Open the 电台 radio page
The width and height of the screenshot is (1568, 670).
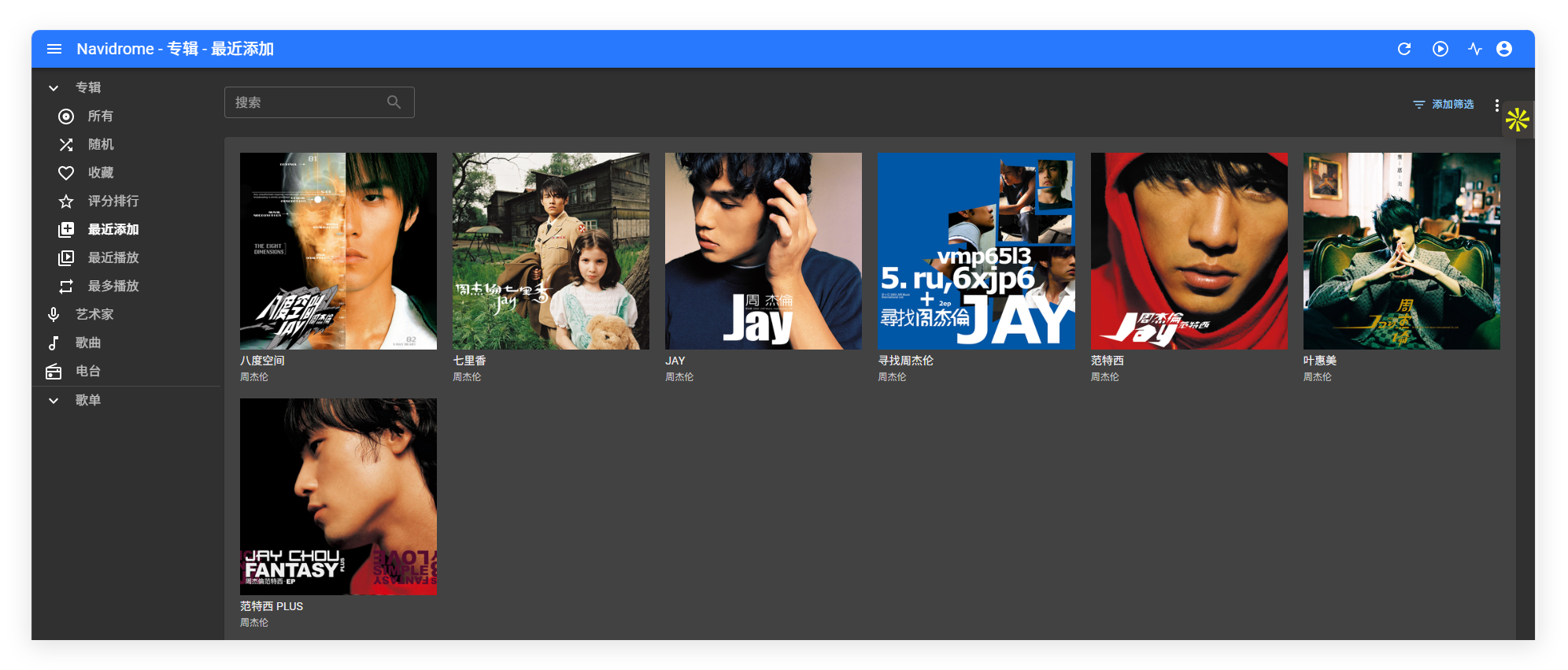pos(87,371)
